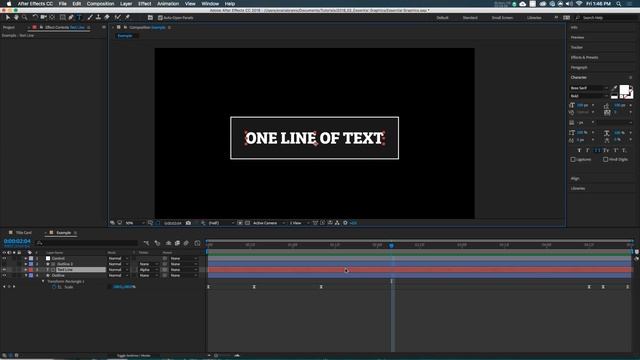Open the Effect menu
640x360 pixels.
[144, 4]
